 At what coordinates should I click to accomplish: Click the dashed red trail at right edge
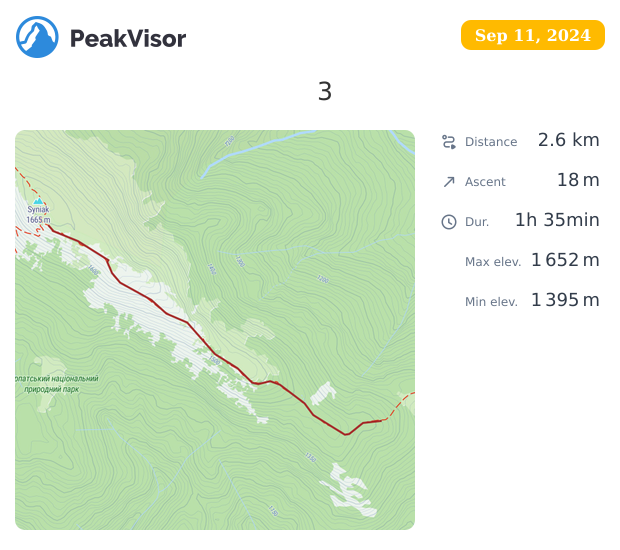pyautogui.click(x=399, y=406)
